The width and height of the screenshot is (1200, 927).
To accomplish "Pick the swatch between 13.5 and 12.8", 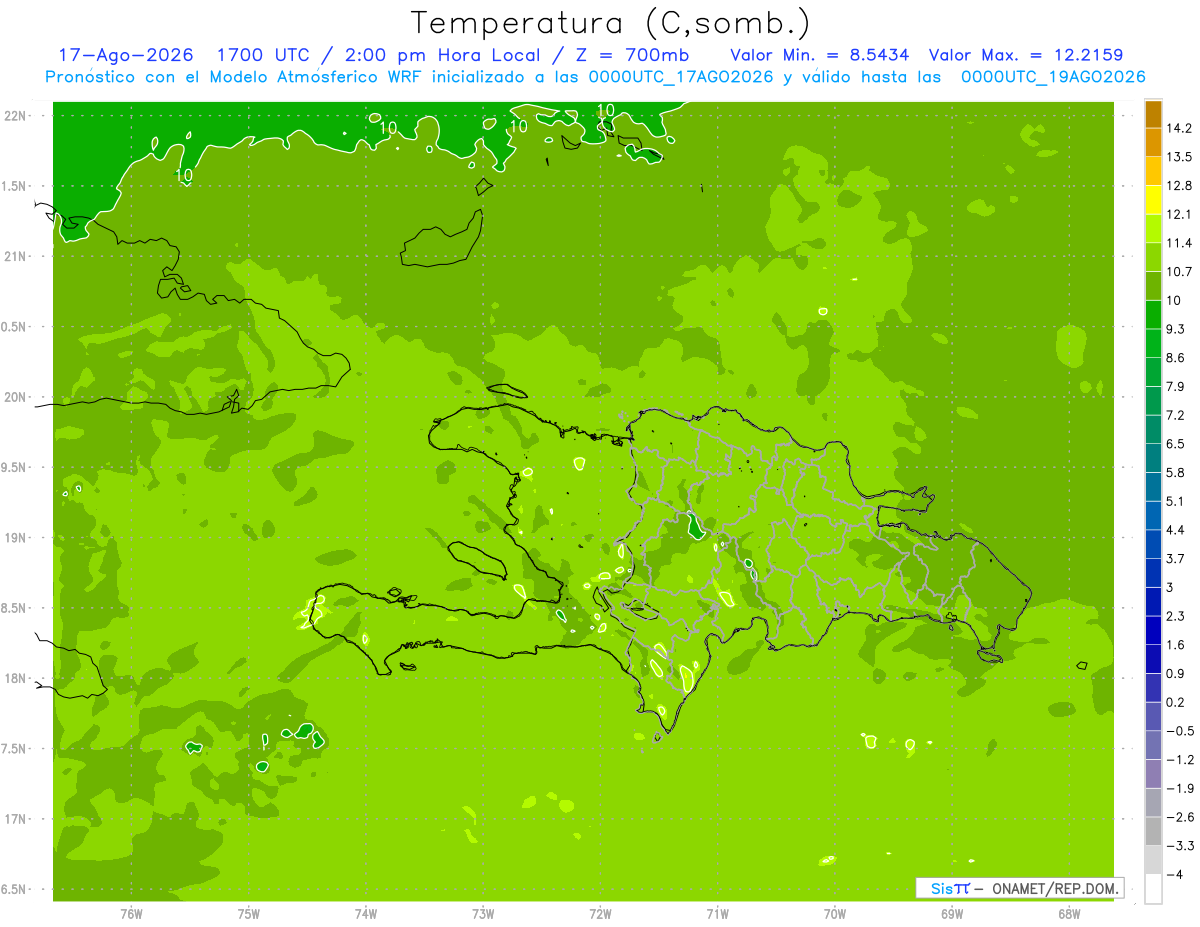I will pyautogui.click(x=1153, y=171).
